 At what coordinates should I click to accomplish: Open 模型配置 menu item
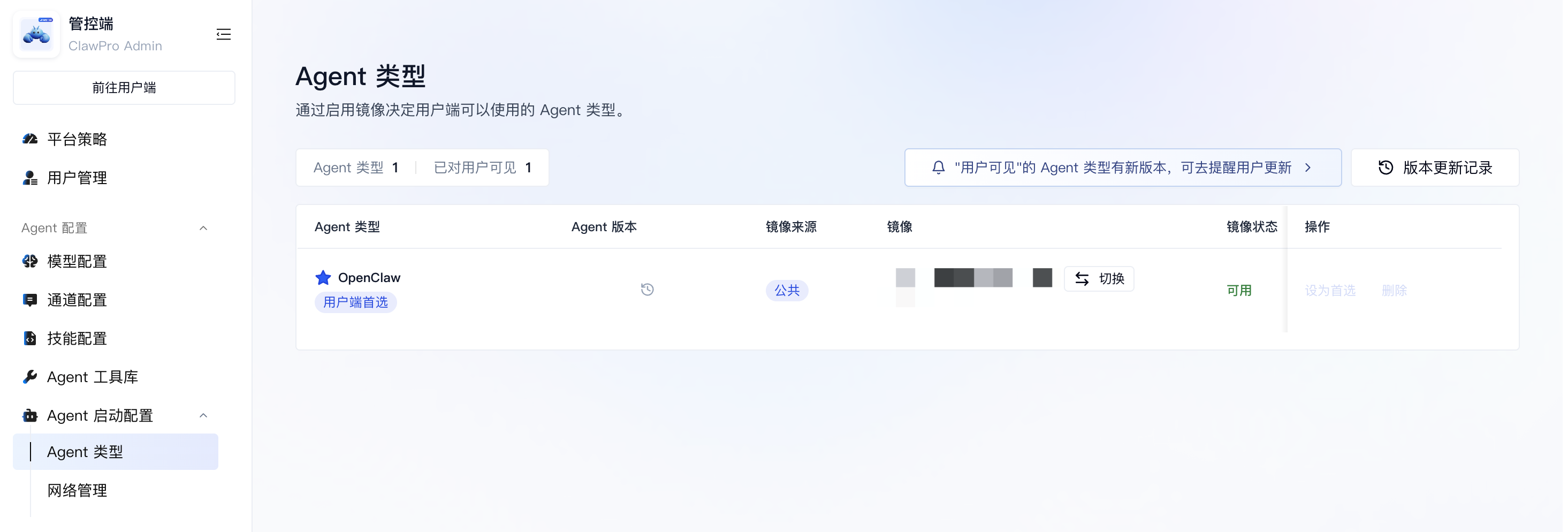coord(116,261)
